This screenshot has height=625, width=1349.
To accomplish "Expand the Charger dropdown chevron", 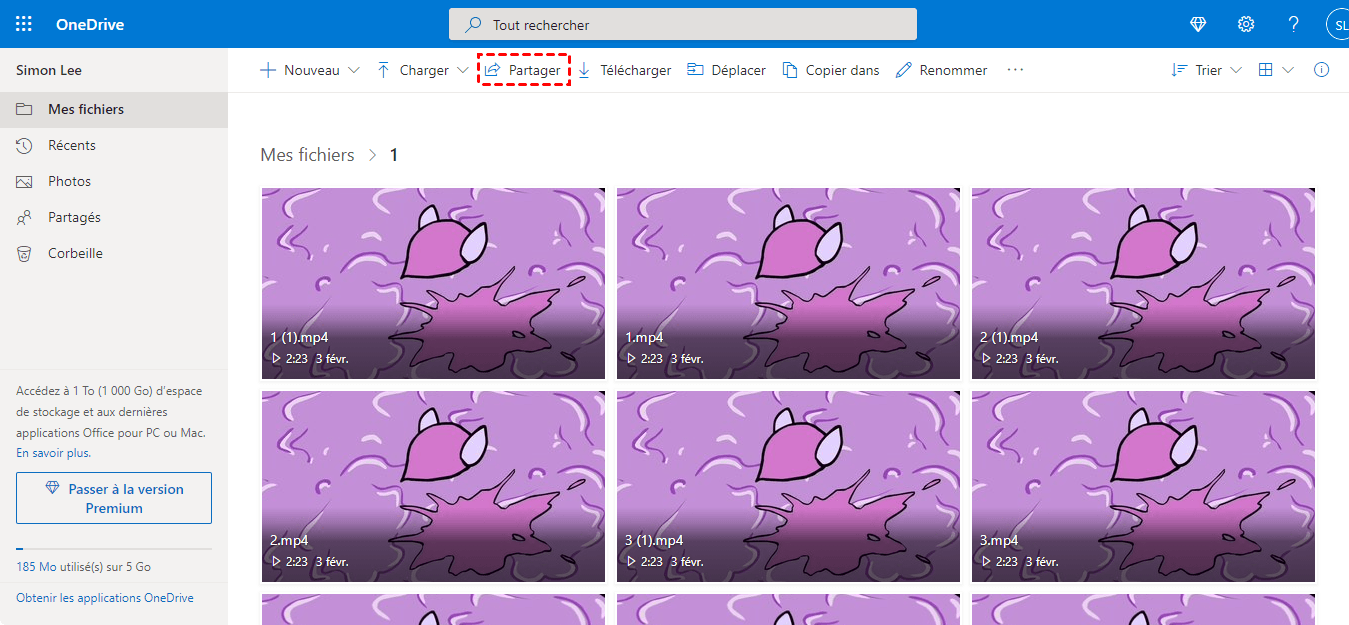I will point(462,70).
